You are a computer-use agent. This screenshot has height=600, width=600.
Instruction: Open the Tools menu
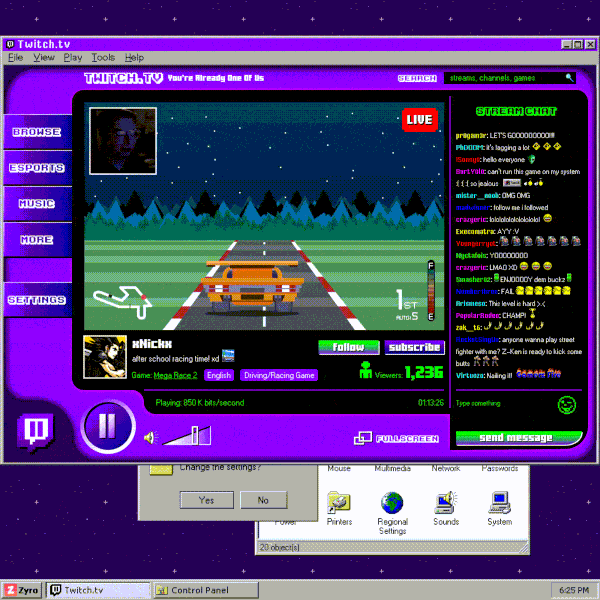click(x=103, y=57)
